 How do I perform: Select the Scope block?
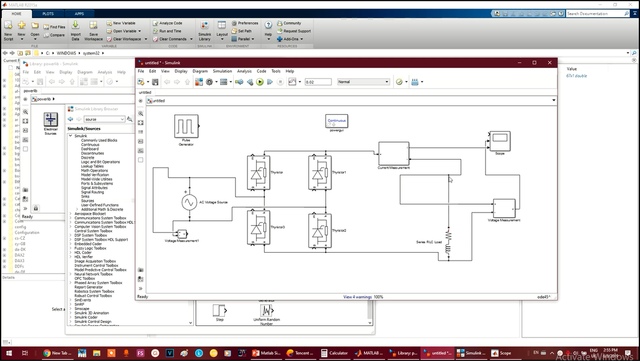pos(500,141)
